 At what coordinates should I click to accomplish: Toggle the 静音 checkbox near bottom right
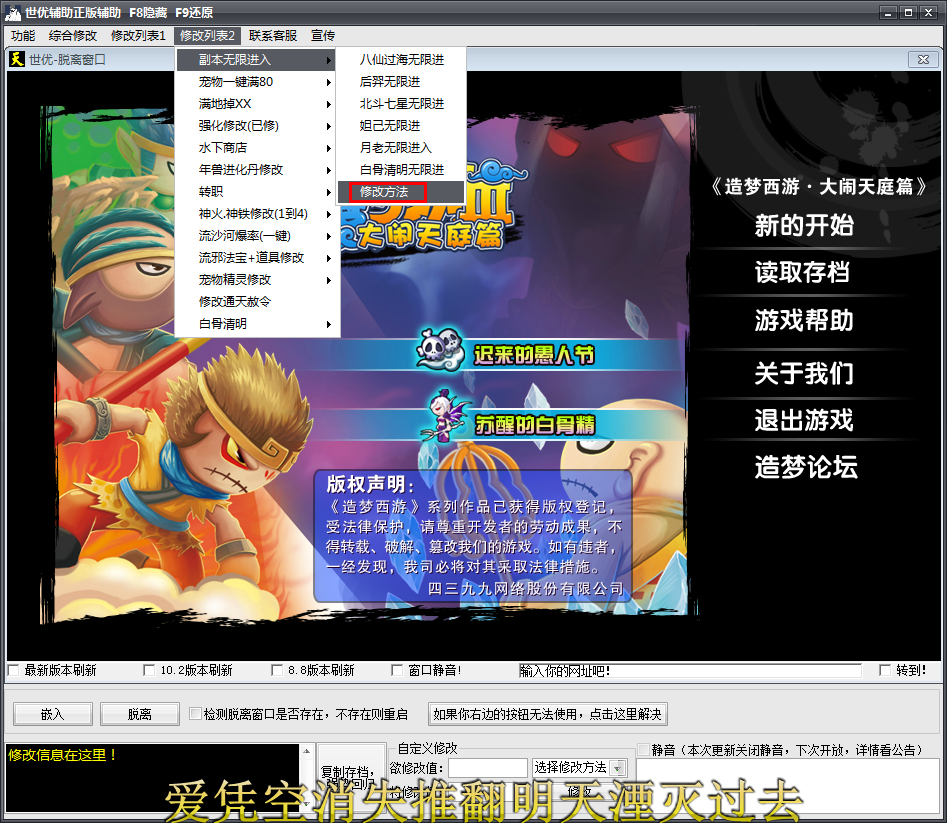pos(643,750)
